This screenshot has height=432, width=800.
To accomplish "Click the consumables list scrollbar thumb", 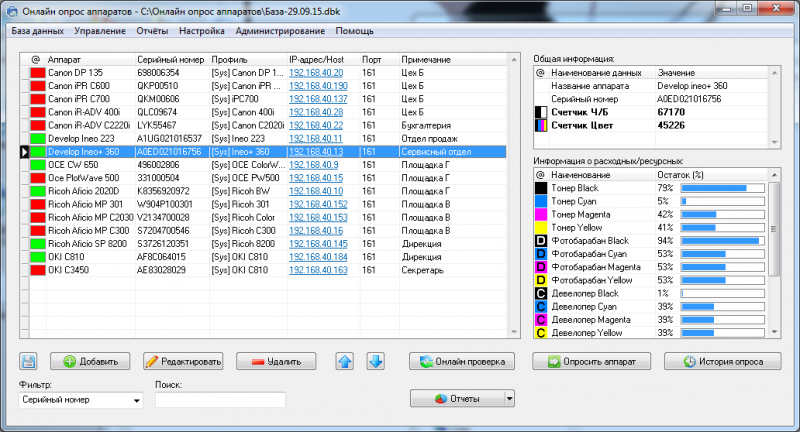I will point(774,228).
